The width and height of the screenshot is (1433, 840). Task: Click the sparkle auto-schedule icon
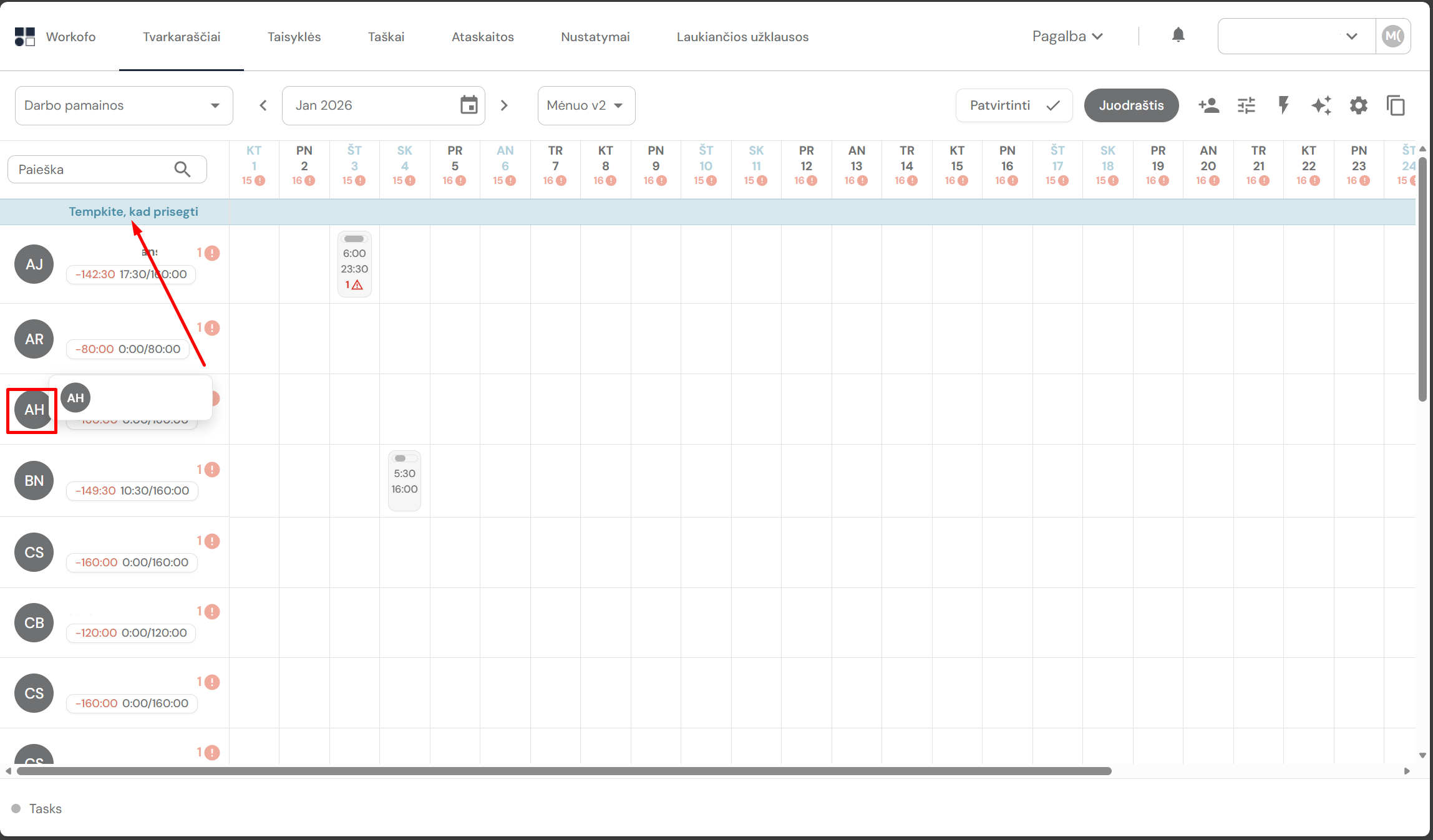(x=1321, y=105)
